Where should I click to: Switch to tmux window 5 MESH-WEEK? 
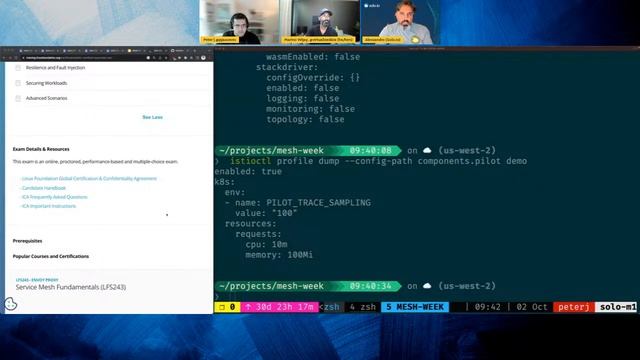(415, 307)
